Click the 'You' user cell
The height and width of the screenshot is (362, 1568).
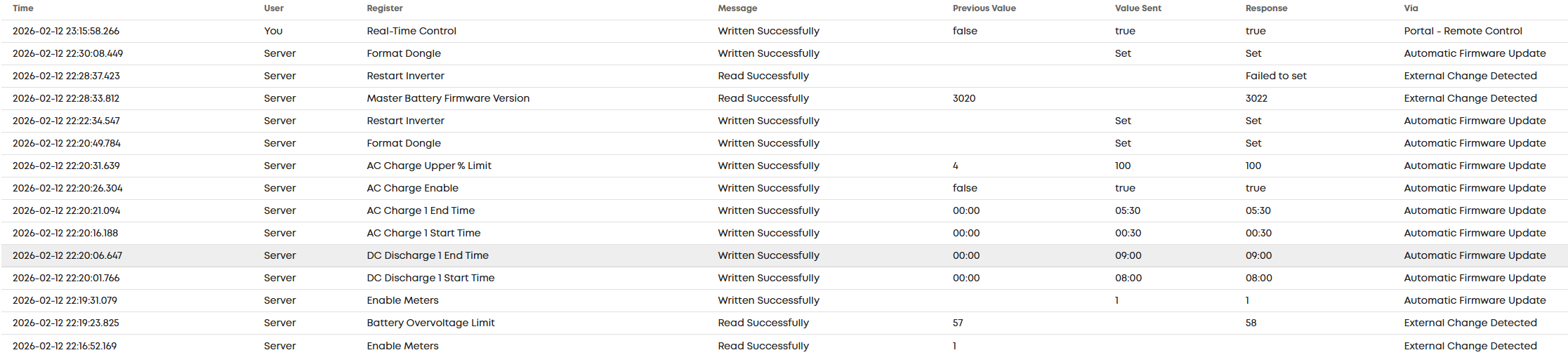click(273, 31)
